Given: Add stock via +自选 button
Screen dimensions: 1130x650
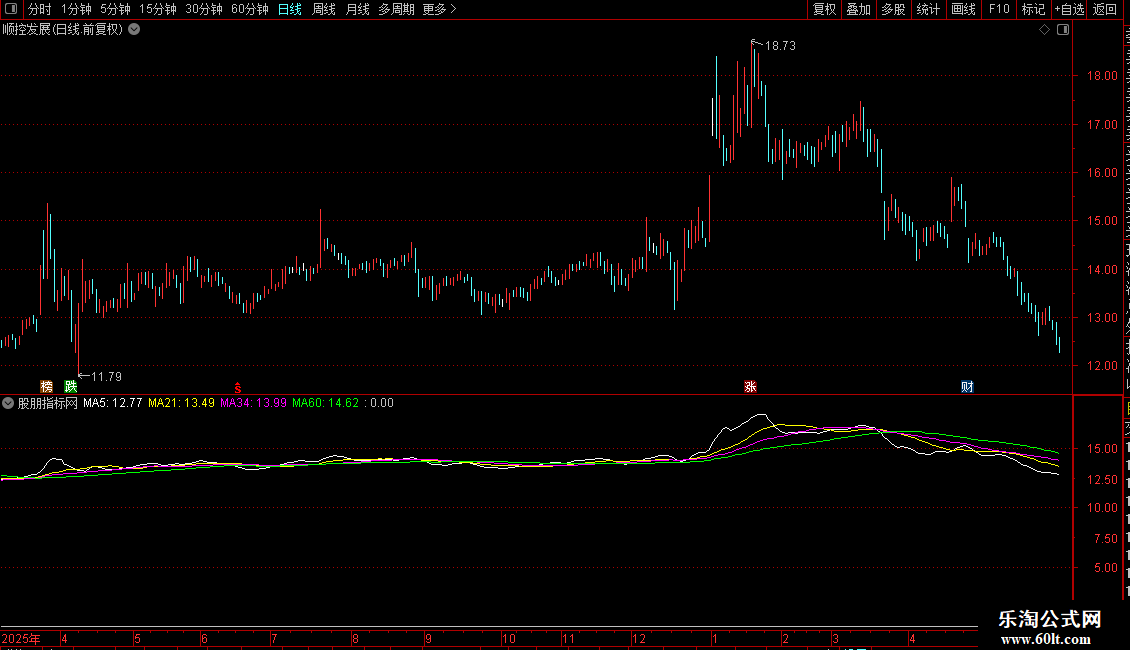Looking at the screenshot, I should 1069,9.
